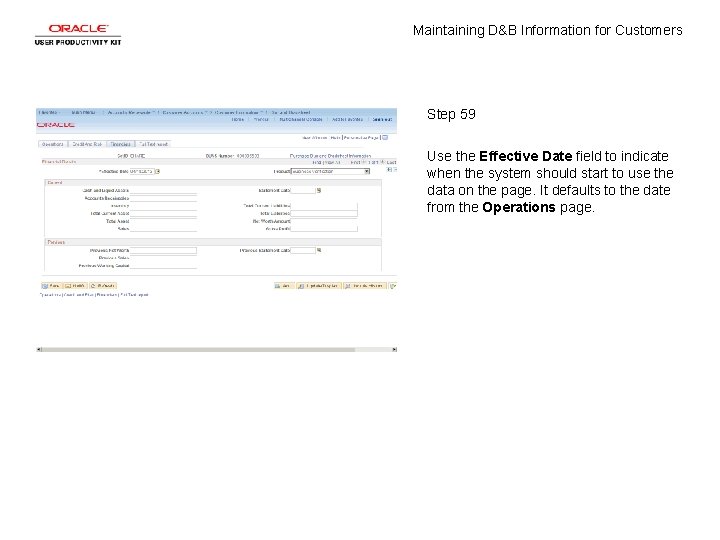
Task: Expand the Main Menu dropdown
Action: [x=84, y=112]
